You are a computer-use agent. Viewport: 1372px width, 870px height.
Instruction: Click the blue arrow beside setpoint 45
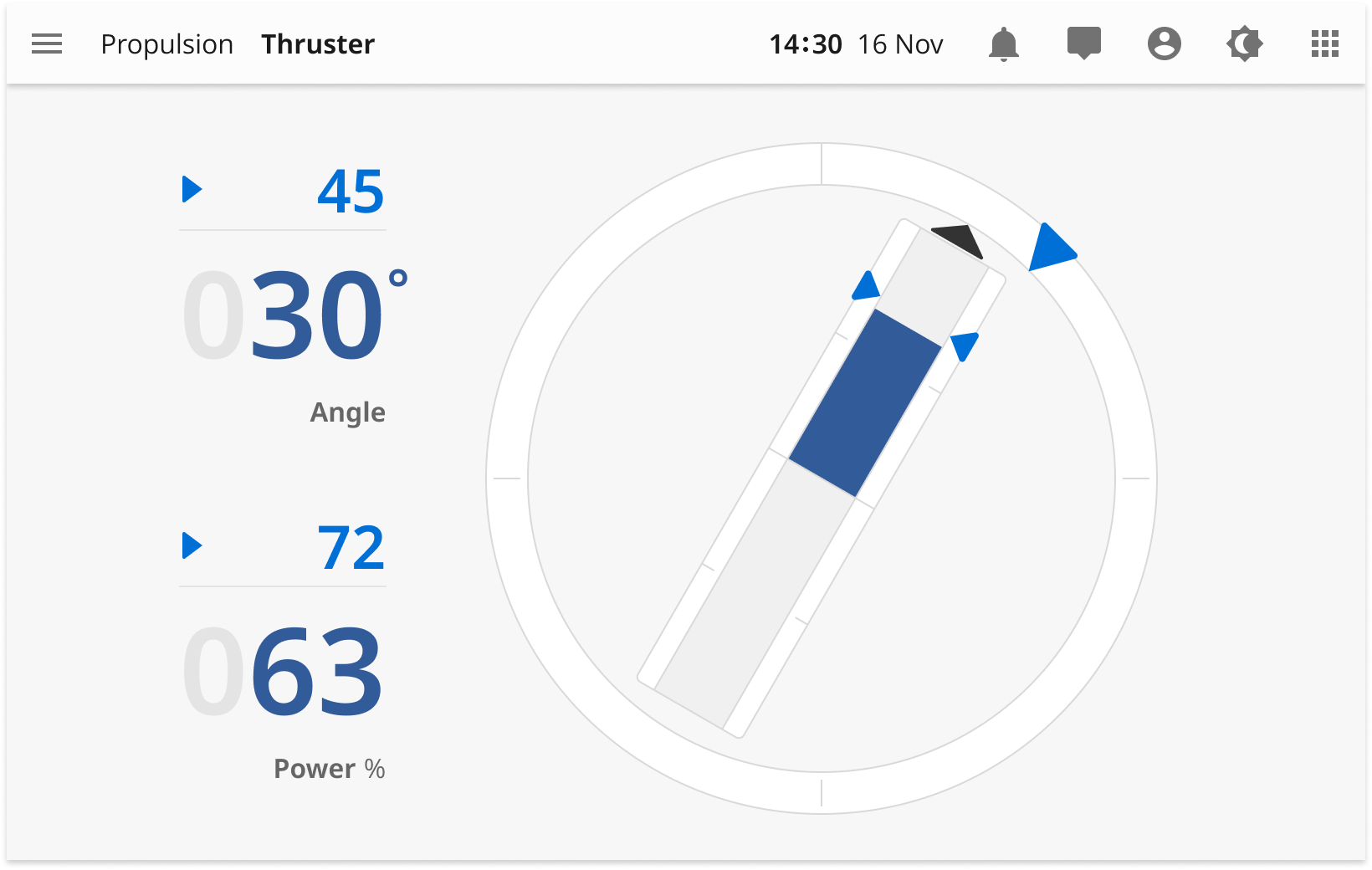coord(192,189)
